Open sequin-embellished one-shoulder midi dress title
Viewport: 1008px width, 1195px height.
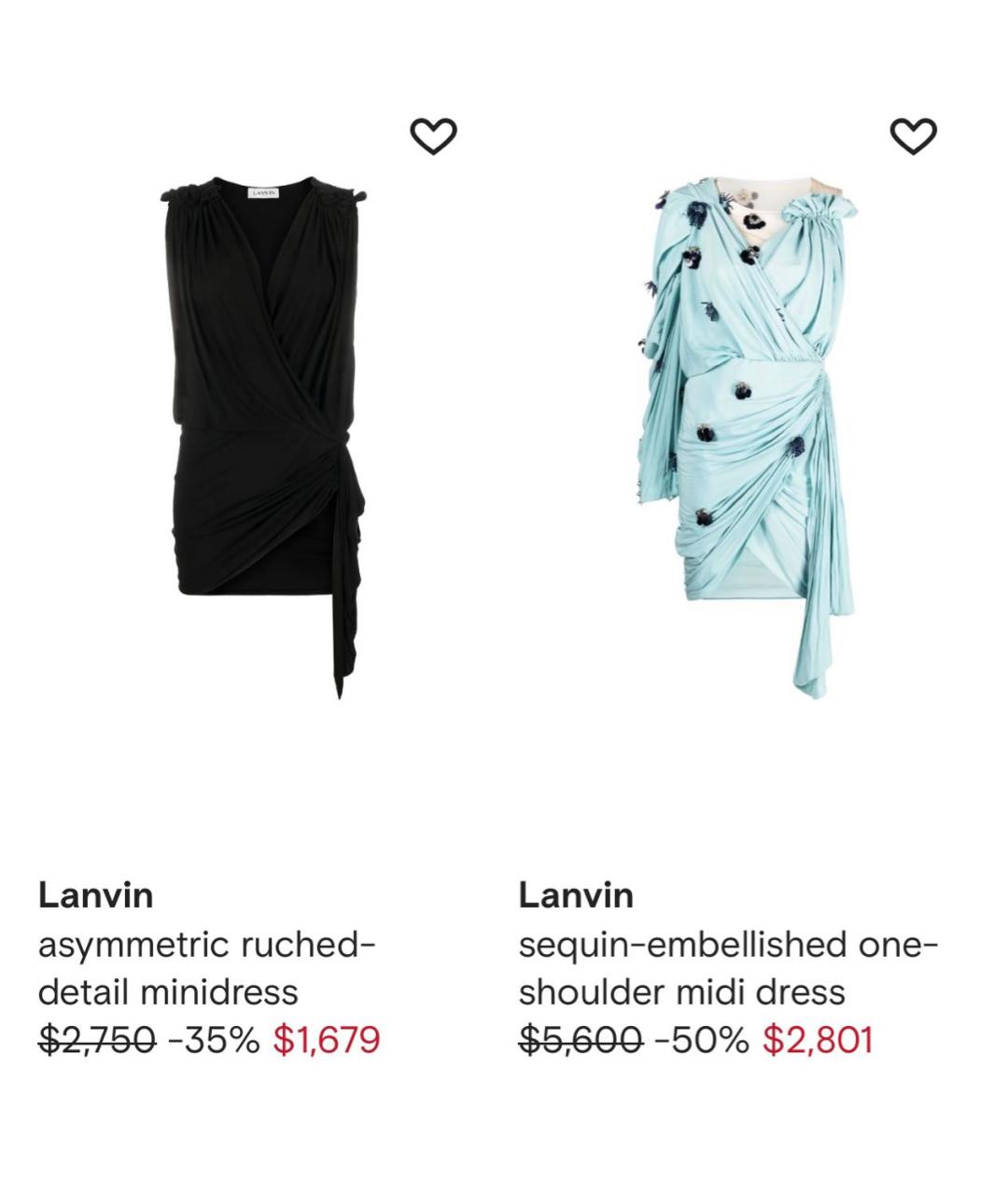pos(728,967)
